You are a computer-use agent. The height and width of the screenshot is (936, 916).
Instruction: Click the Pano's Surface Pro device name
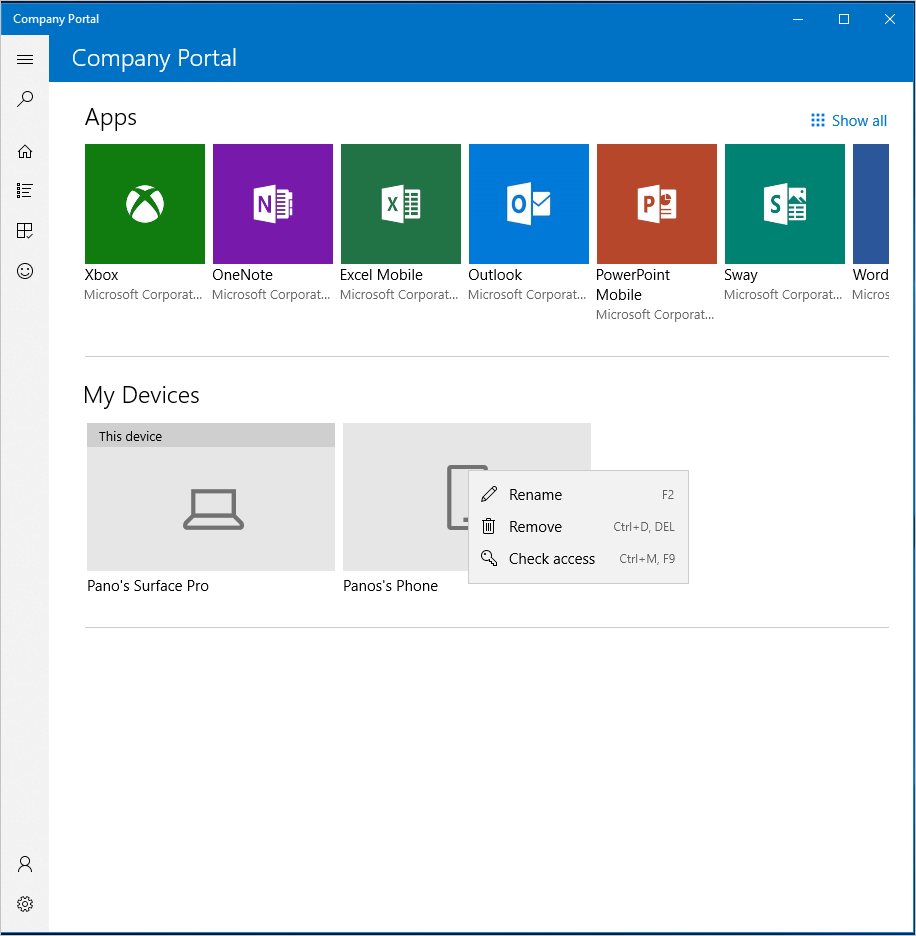click(147, 586)
